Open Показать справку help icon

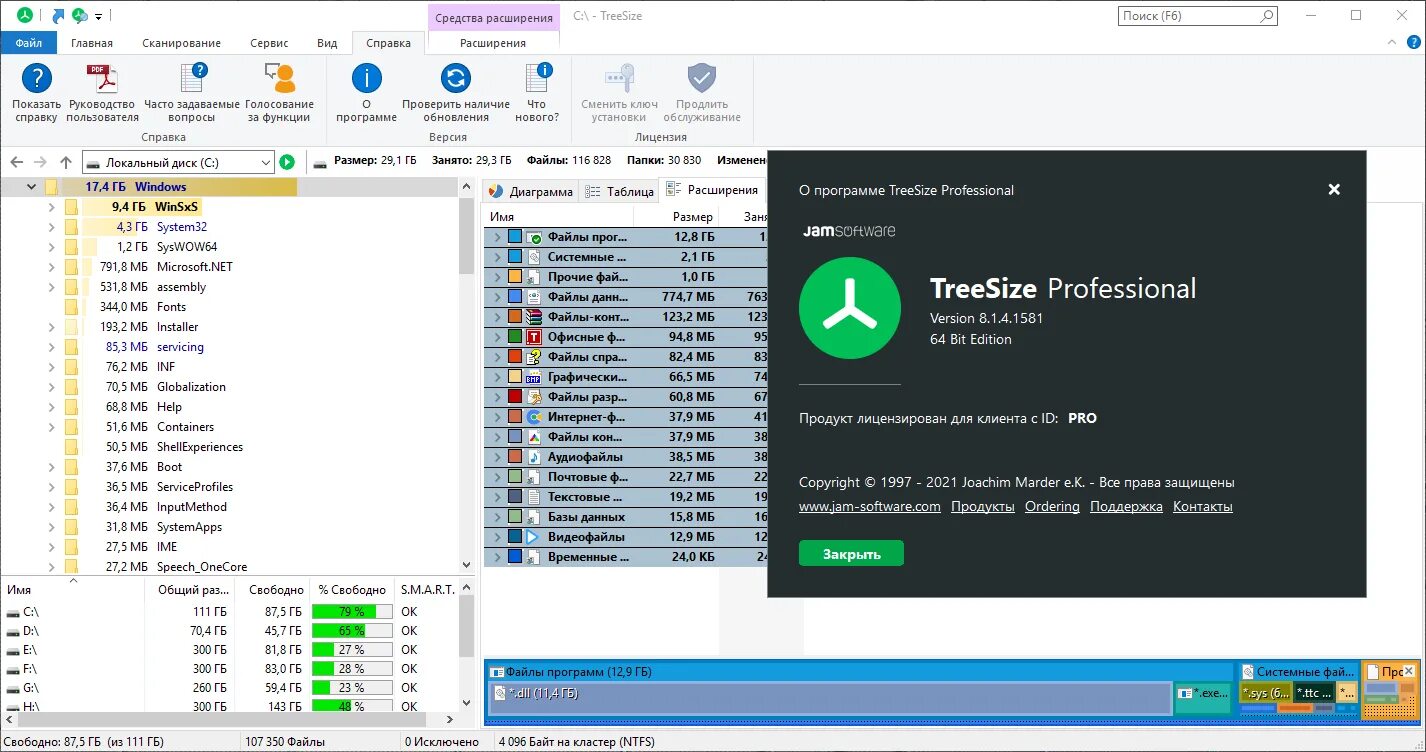[x=37, y=78]
